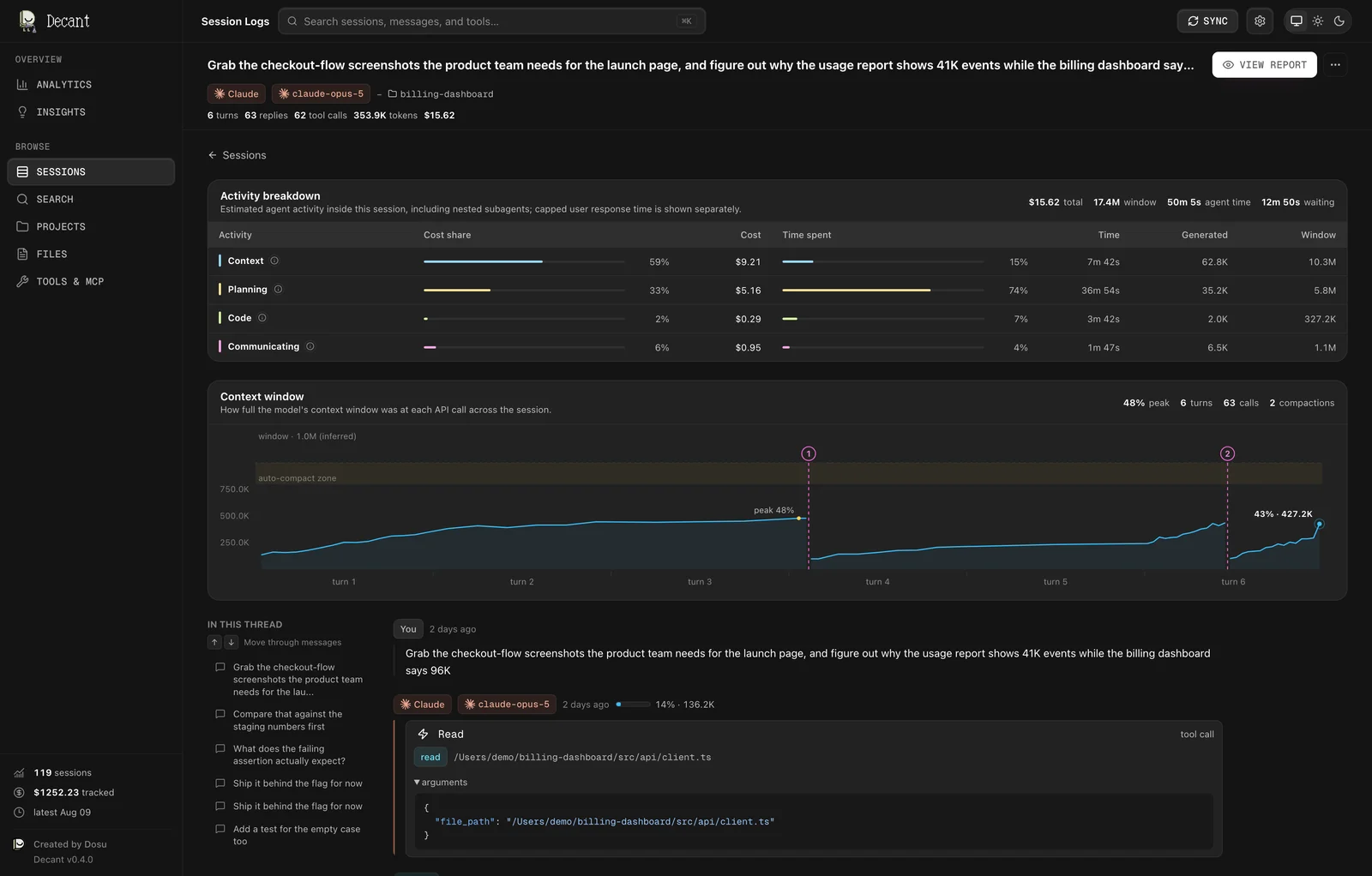
Task: Move to next message down arrow
Action: pos(231,642)
